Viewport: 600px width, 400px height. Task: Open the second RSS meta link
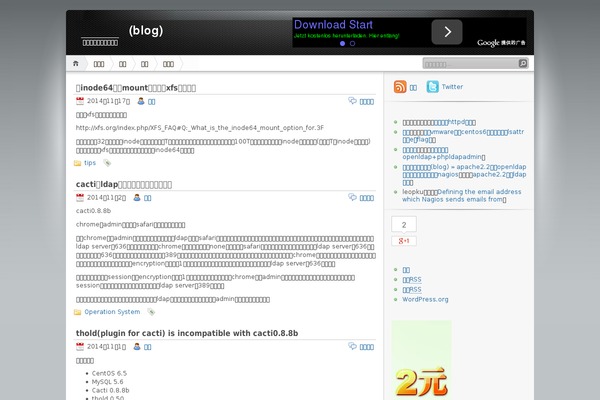(412, 290)
